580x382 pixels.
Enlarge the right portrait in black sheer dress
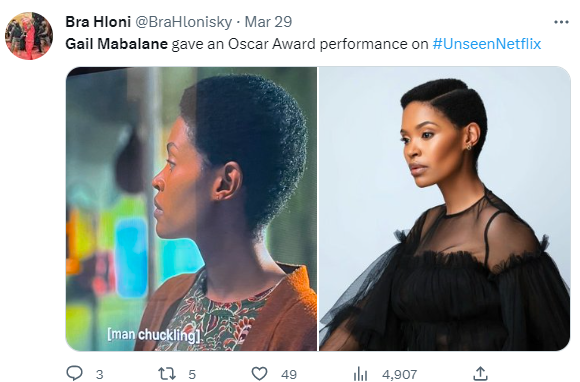[445, 209]
